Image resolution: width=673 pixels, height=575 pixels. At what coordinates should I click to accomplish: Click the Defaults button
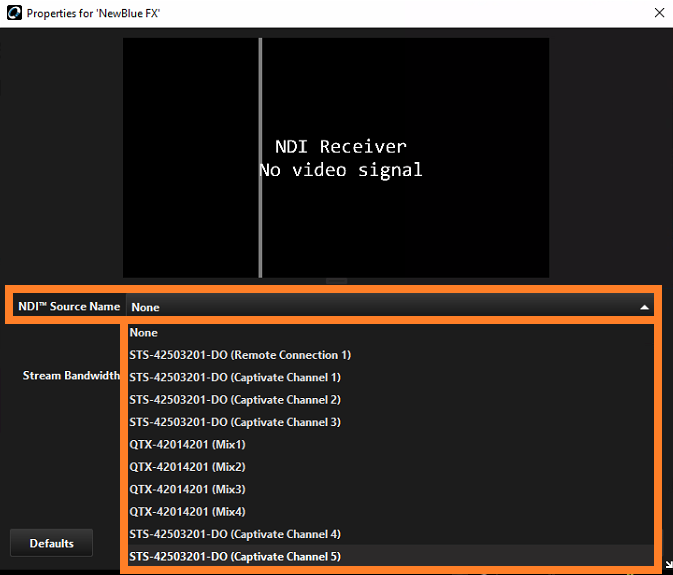52,543
